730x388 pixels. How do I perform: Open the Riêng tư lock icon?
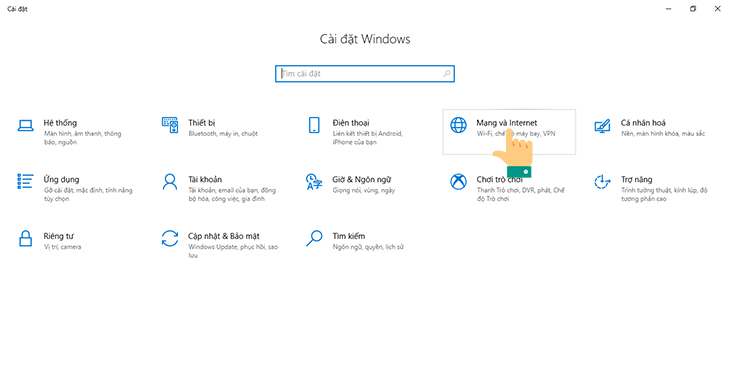click(x=26, y=238)
